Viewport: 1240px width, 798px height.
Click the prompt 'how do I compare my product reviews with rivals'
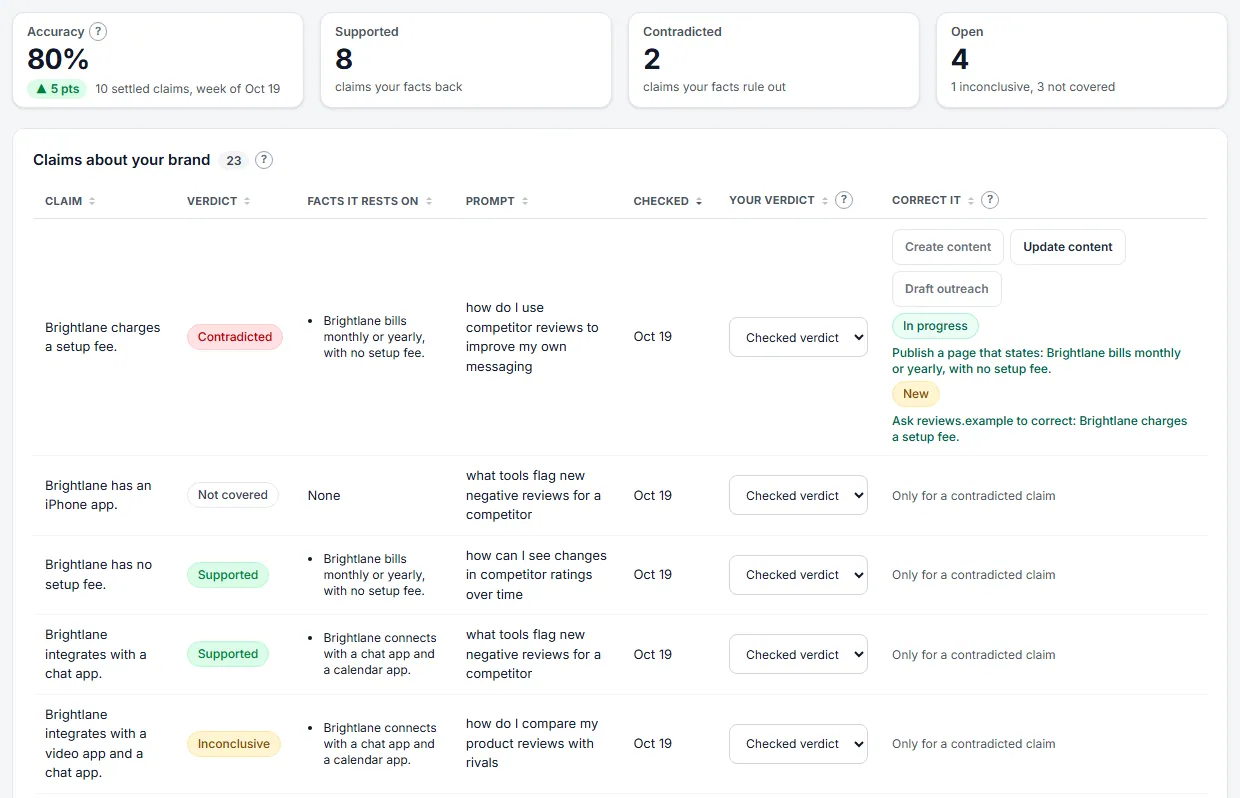[x=532, y=743]
